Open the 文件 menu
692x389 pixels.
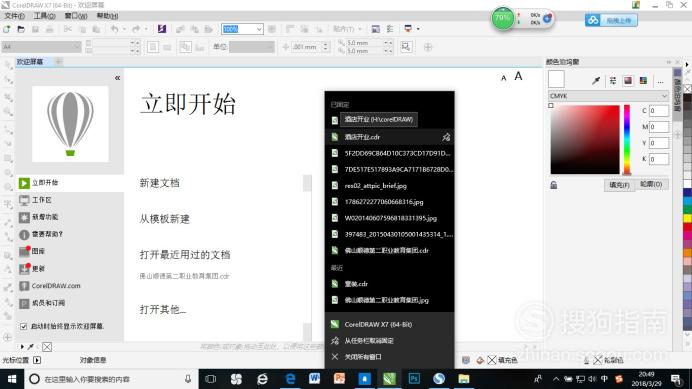(x=14, y=16)
